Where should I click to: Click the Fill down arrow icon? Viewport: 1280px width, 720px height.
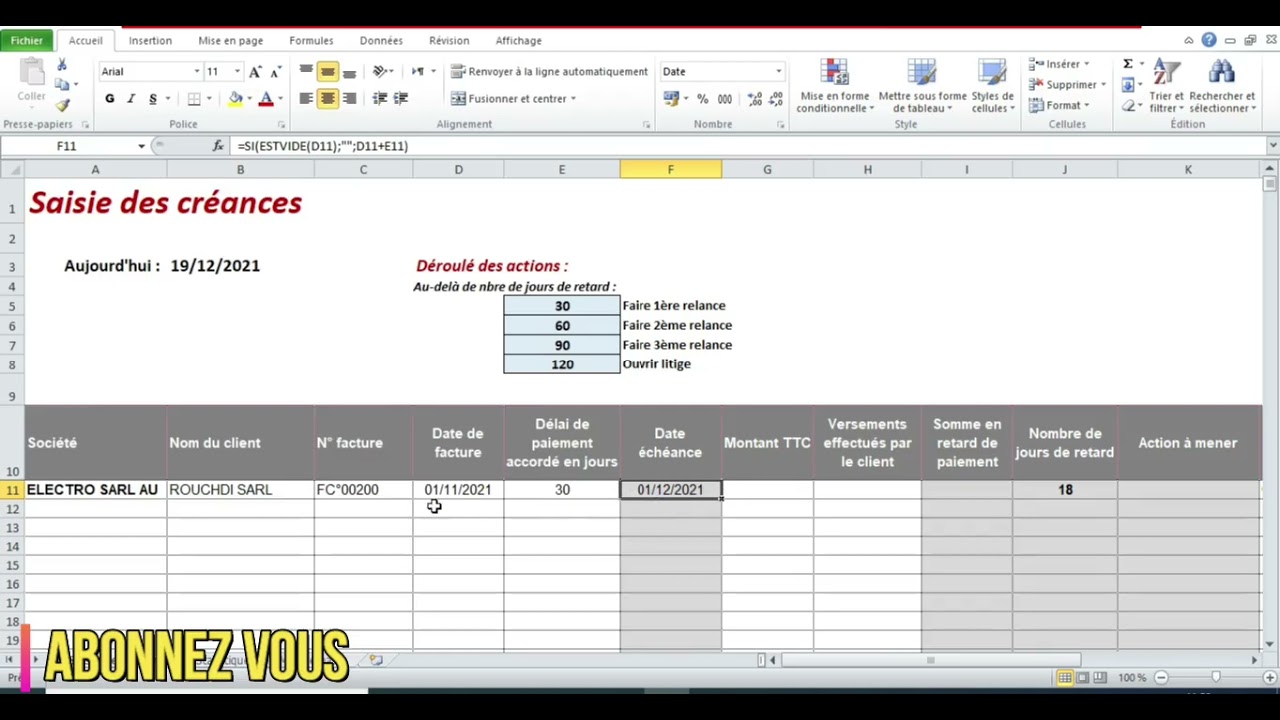[1128, 85]
